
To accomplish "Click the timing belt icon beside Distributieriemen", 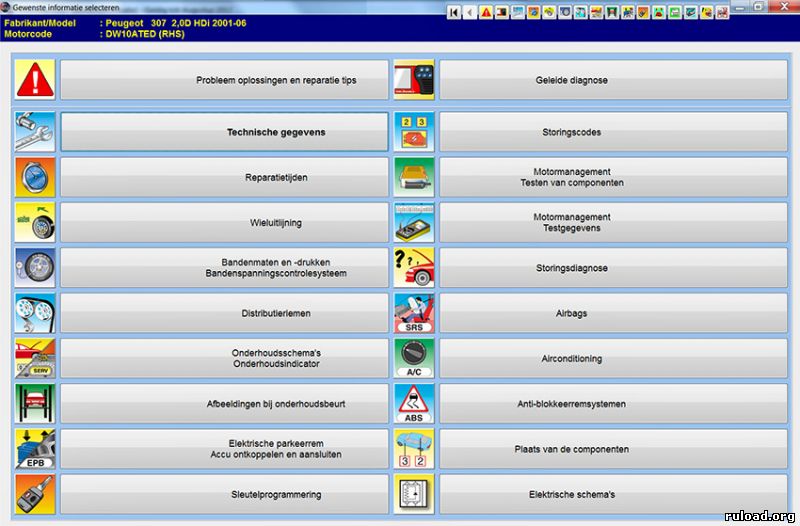I will click(x=35, y=313).
